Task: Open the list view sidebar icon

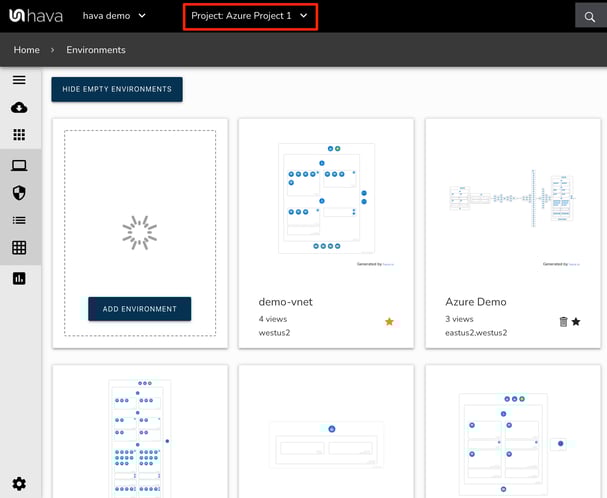Action: (x=19, y=220)
